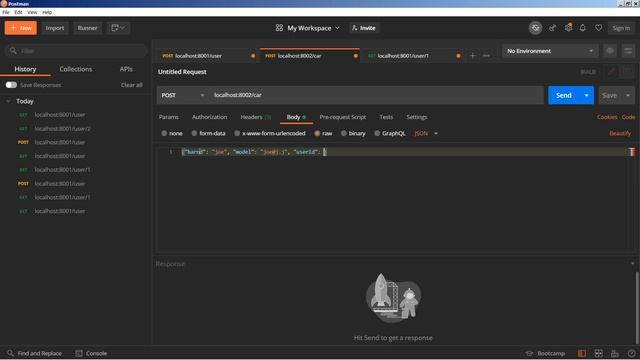Open new window icon next to Runner
Image resolution: width=640 pixels, height=360 pixels.
pyautogui.click(x=118, y=28)
